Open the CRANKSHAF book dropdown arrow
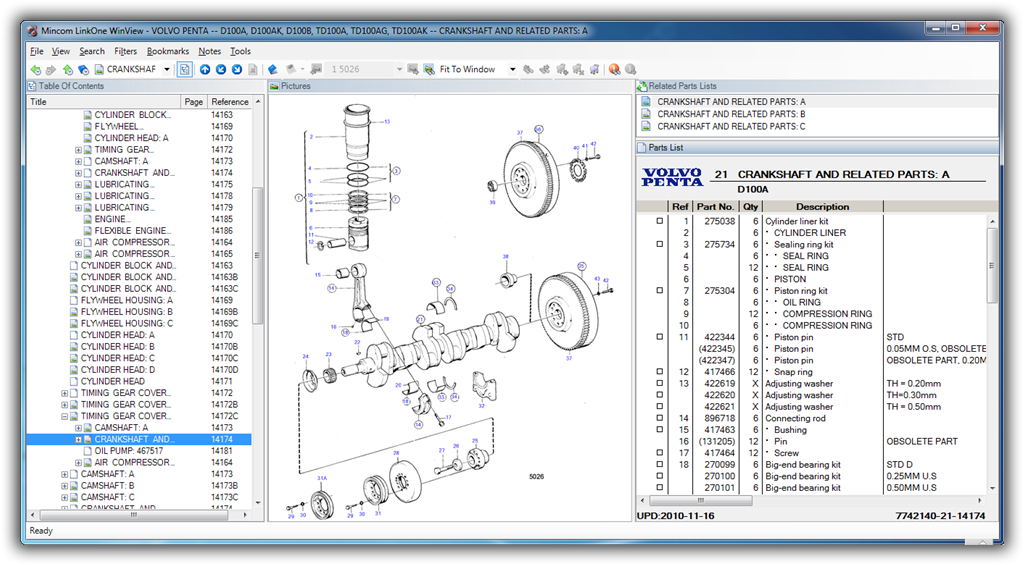The height and width of the screenshot is (565, 1024). click(167, 69)
